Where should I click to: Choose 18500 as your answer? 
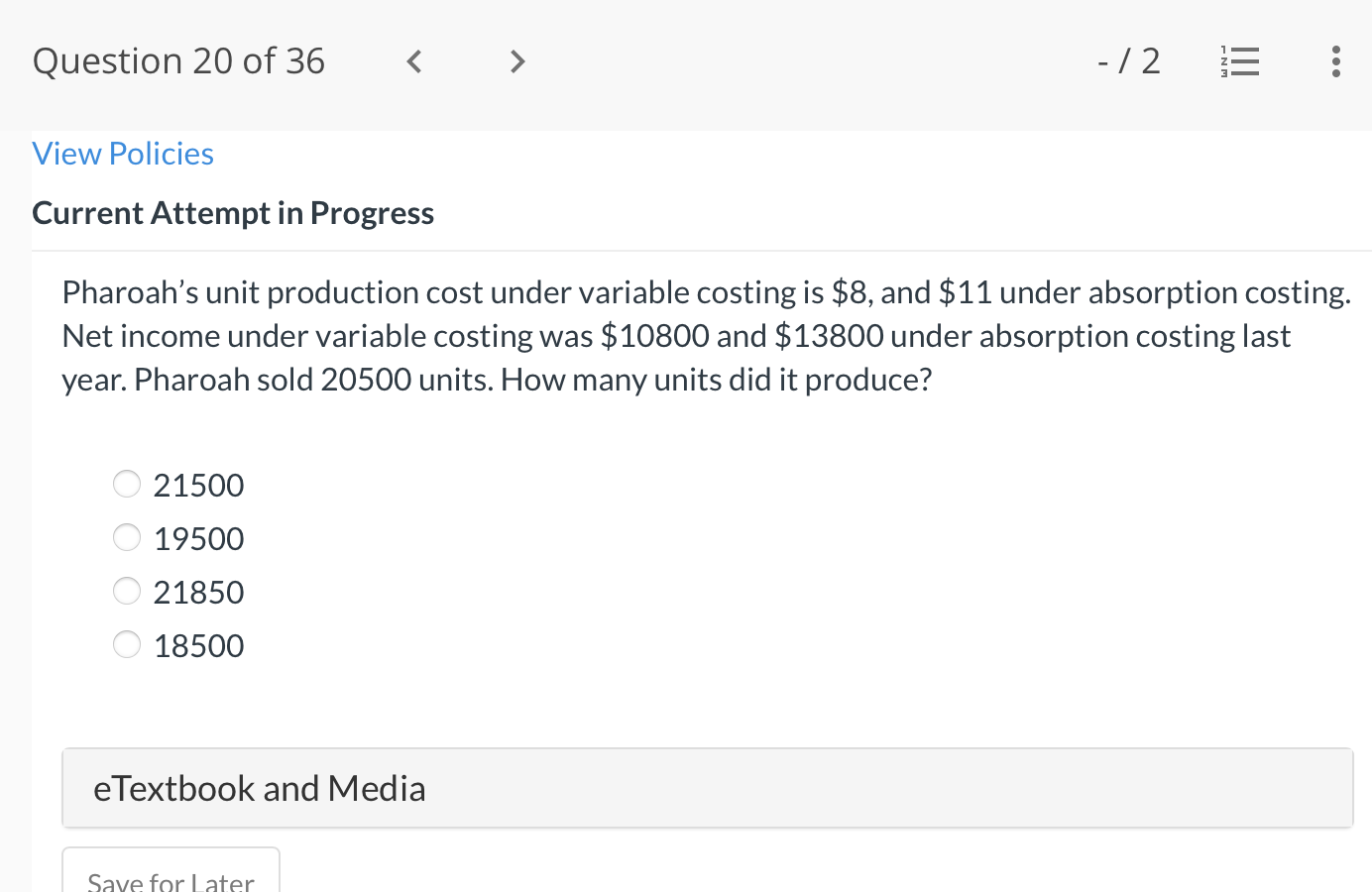[x=127, y=644]
